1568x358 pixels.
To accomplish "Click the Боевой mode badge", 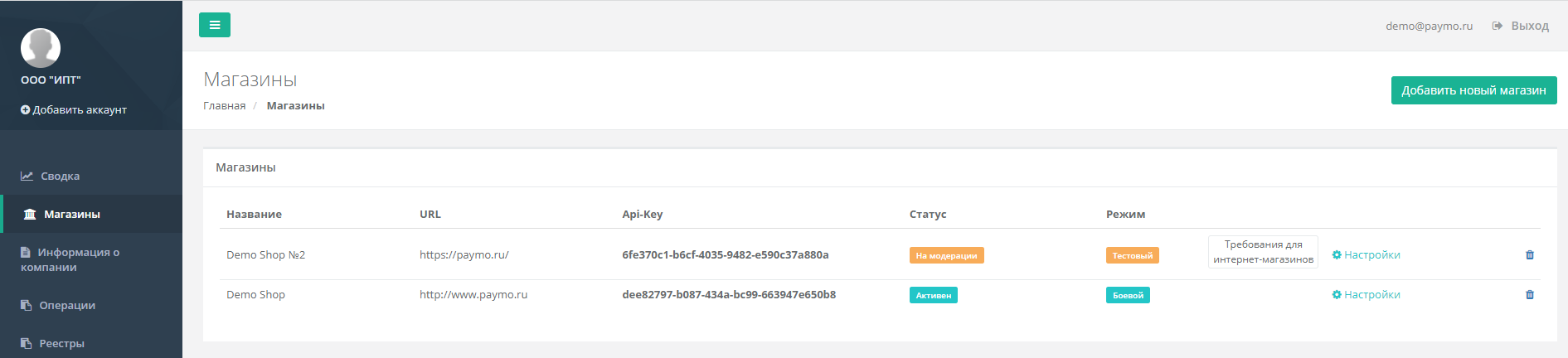I will pos(1128,295).
